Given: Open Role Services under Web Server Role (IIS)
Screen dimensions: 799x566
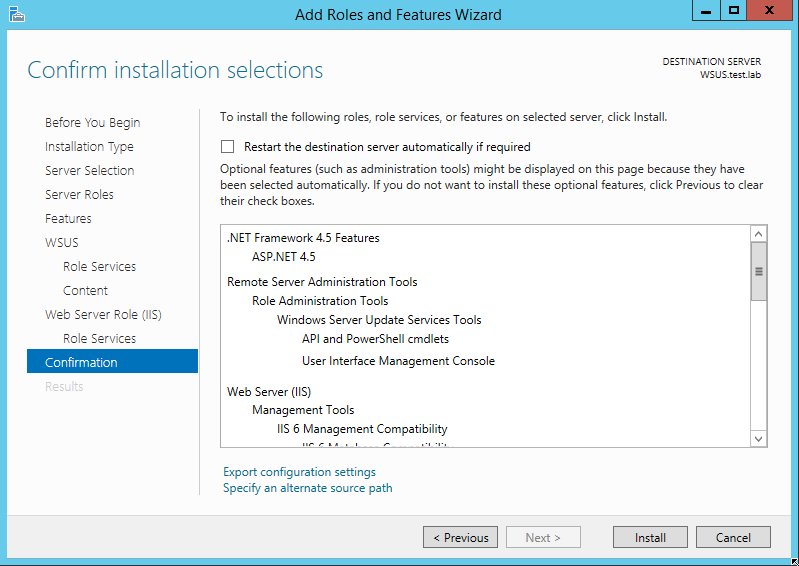Looking at the screenshot, I should 99,338.
